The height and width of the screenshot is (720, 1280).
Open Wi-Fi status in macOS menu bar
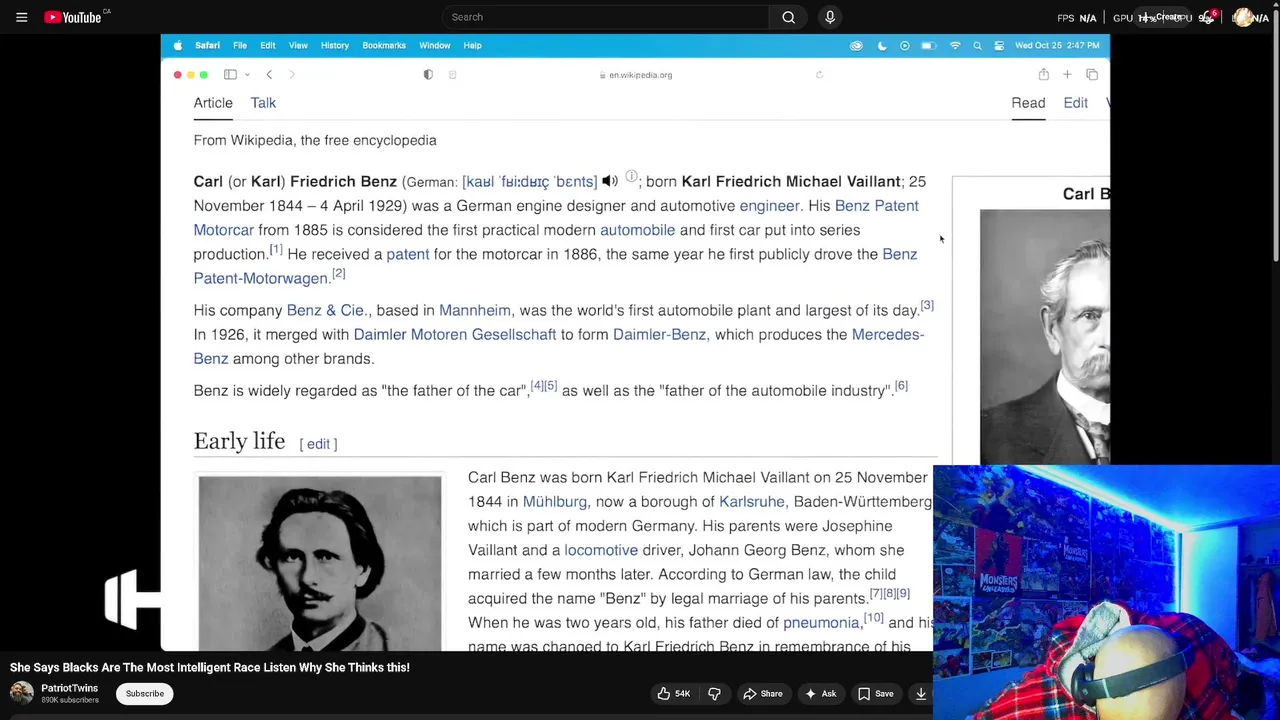tap(954, 45)
